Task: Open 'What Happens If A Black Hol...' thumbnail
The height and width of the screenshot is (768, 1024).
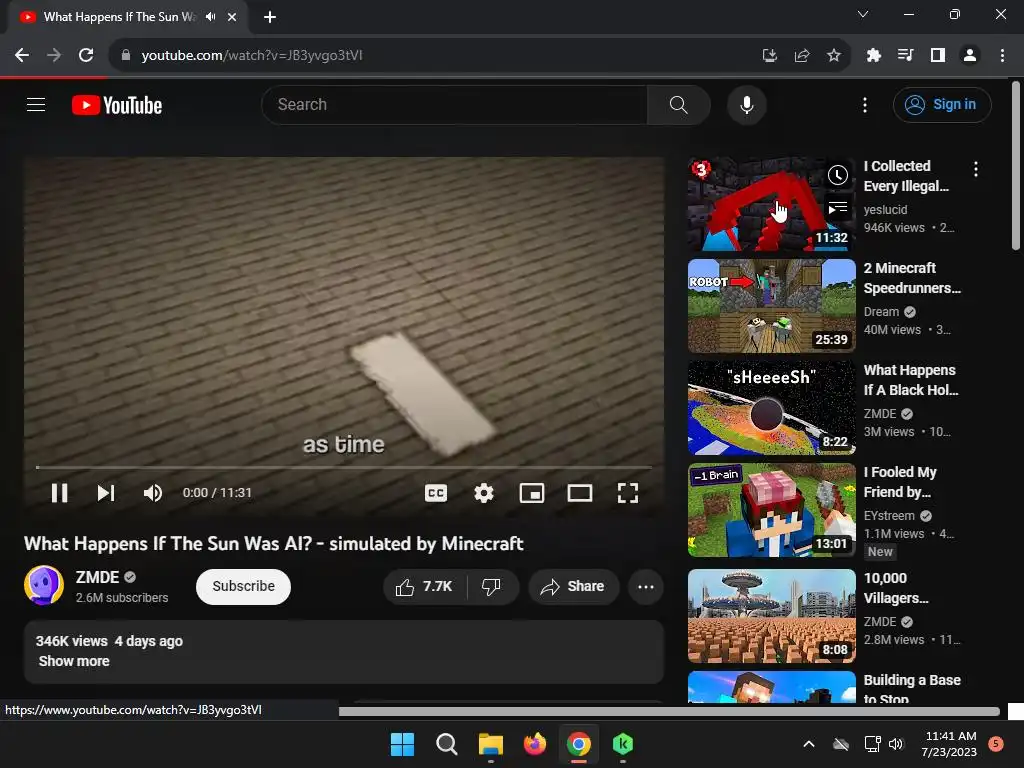Action: point(771,408)
